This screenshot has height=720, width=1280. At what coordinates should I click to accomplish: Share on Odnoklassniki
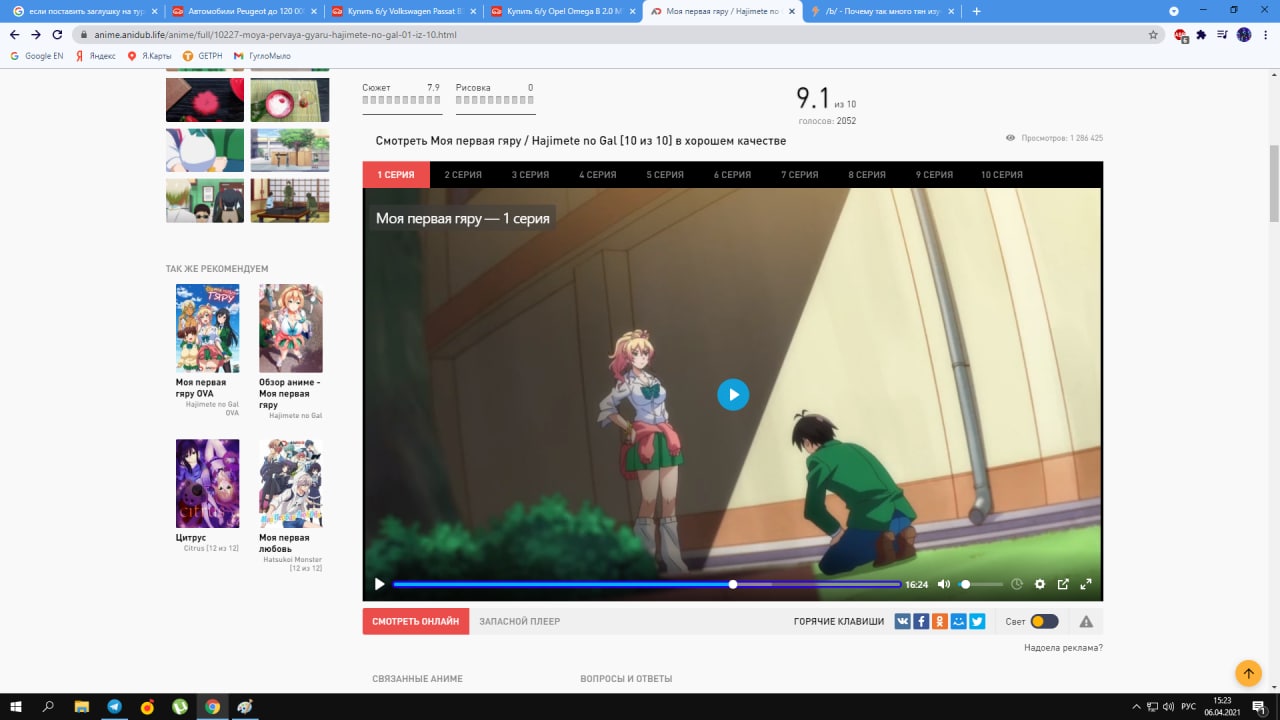coord(940,621)
